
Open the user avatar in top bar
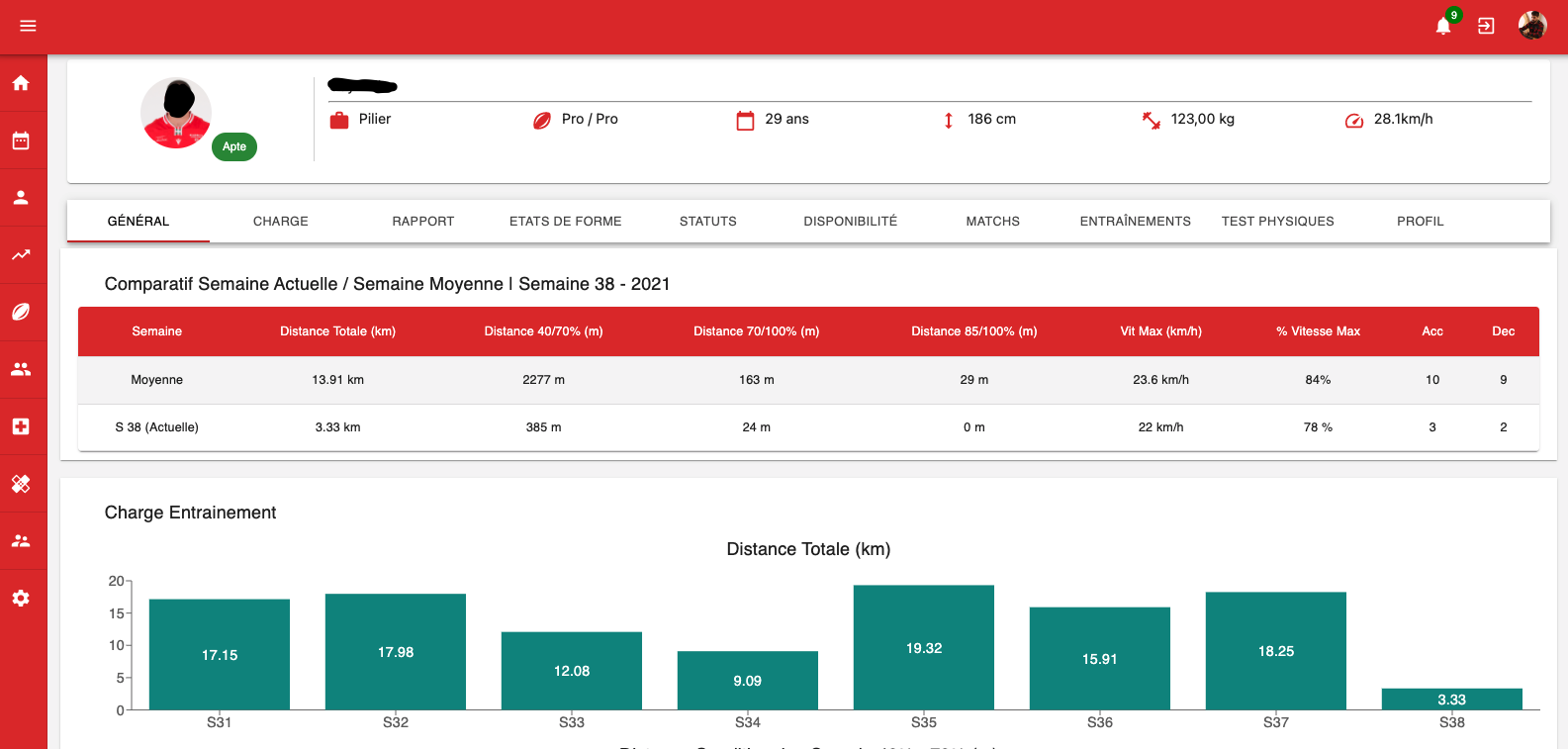[x=1532, y=26]
